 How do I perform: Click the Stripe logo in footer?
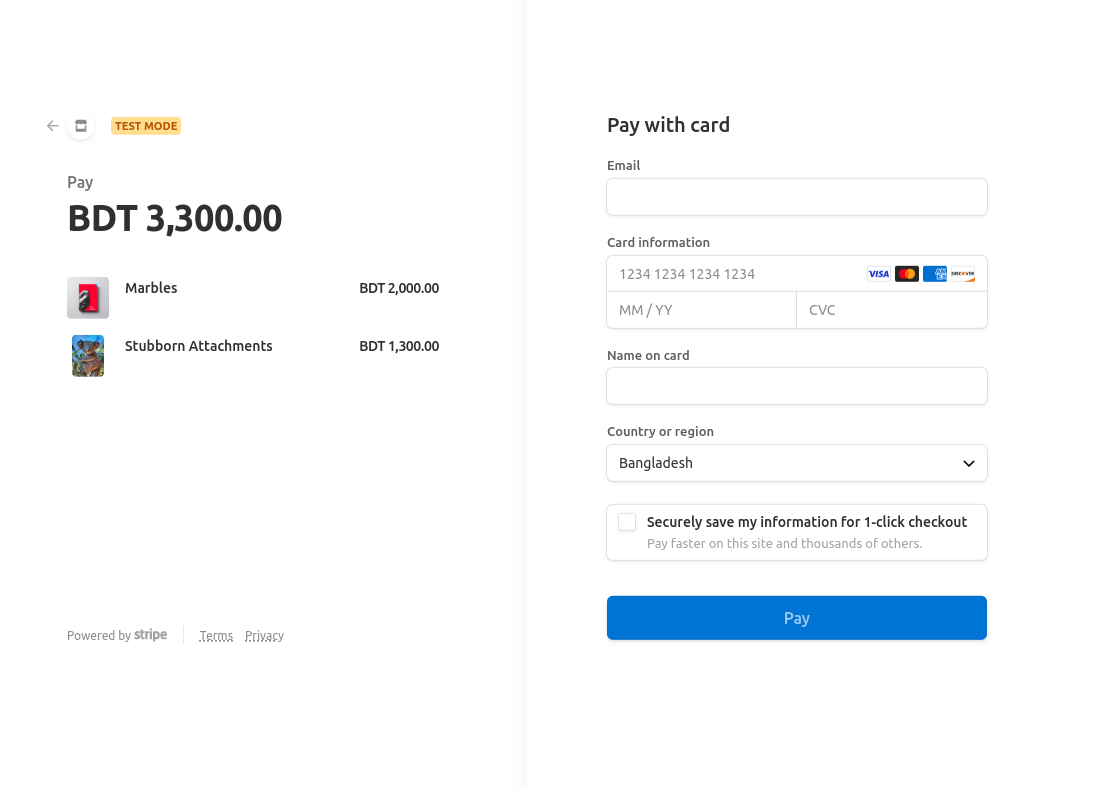(151, 635)
